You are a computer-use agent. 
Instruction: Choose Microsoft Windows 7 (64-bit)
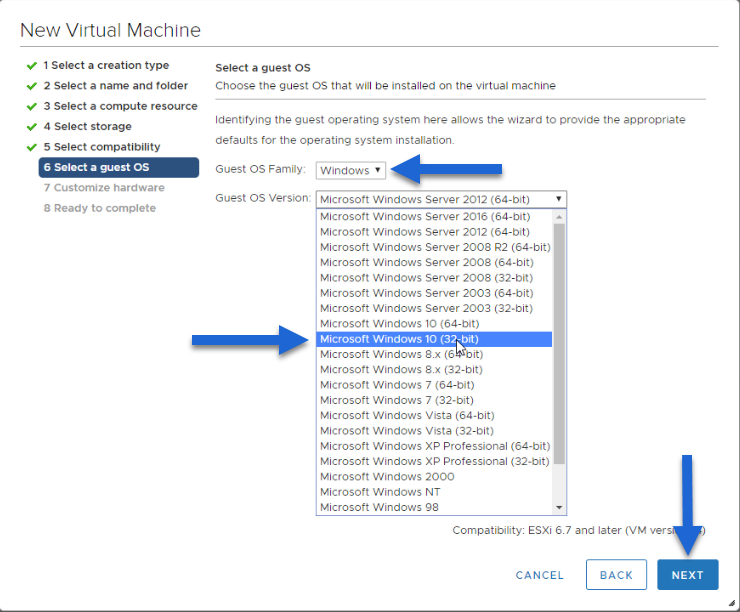click(x=434, y=385)
